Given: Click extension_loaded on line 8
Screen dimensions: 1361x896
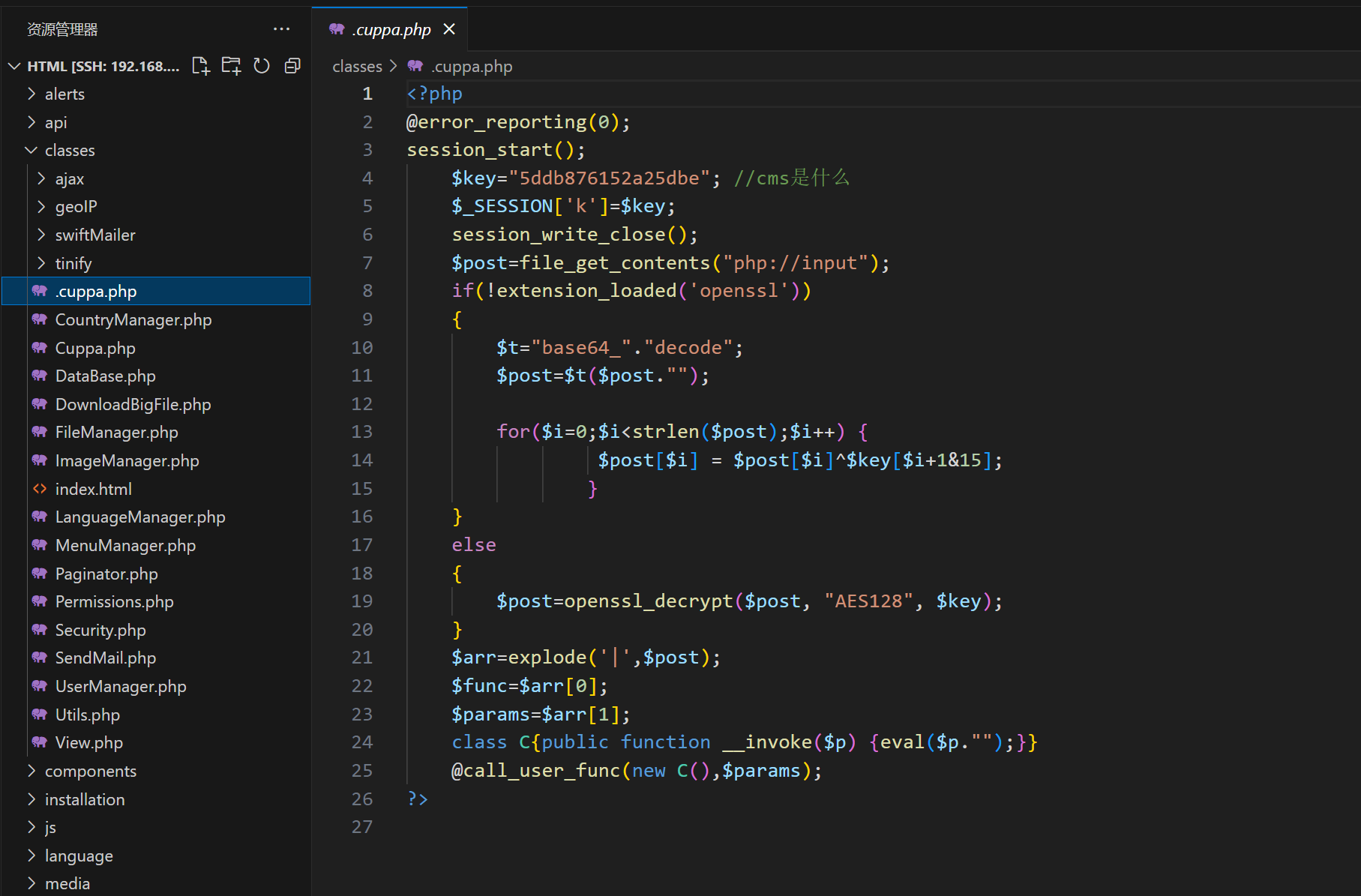Looking at the screenshot, I should tap(587, 291).
